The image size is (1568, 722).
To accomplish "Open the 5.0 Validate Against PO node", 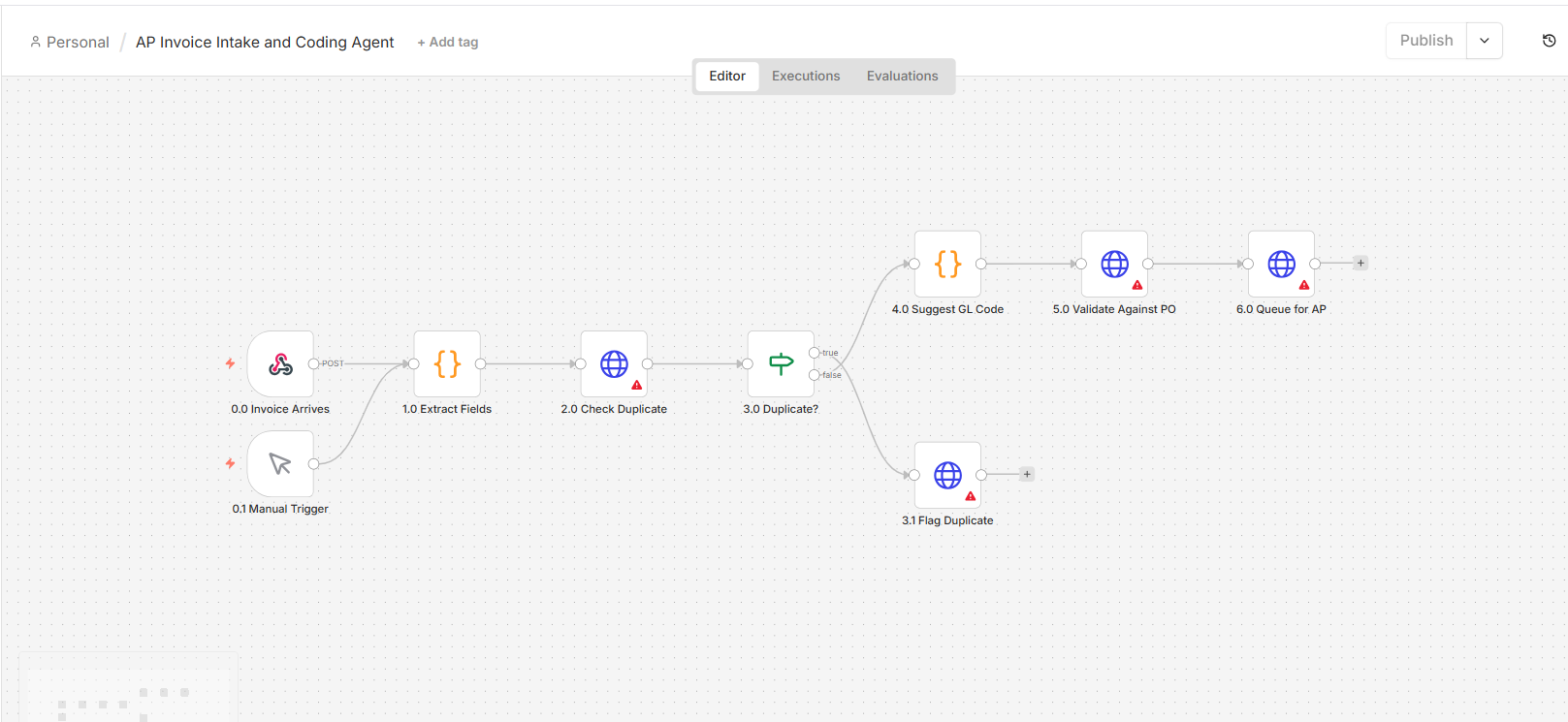I will (x=1114, y=264).
